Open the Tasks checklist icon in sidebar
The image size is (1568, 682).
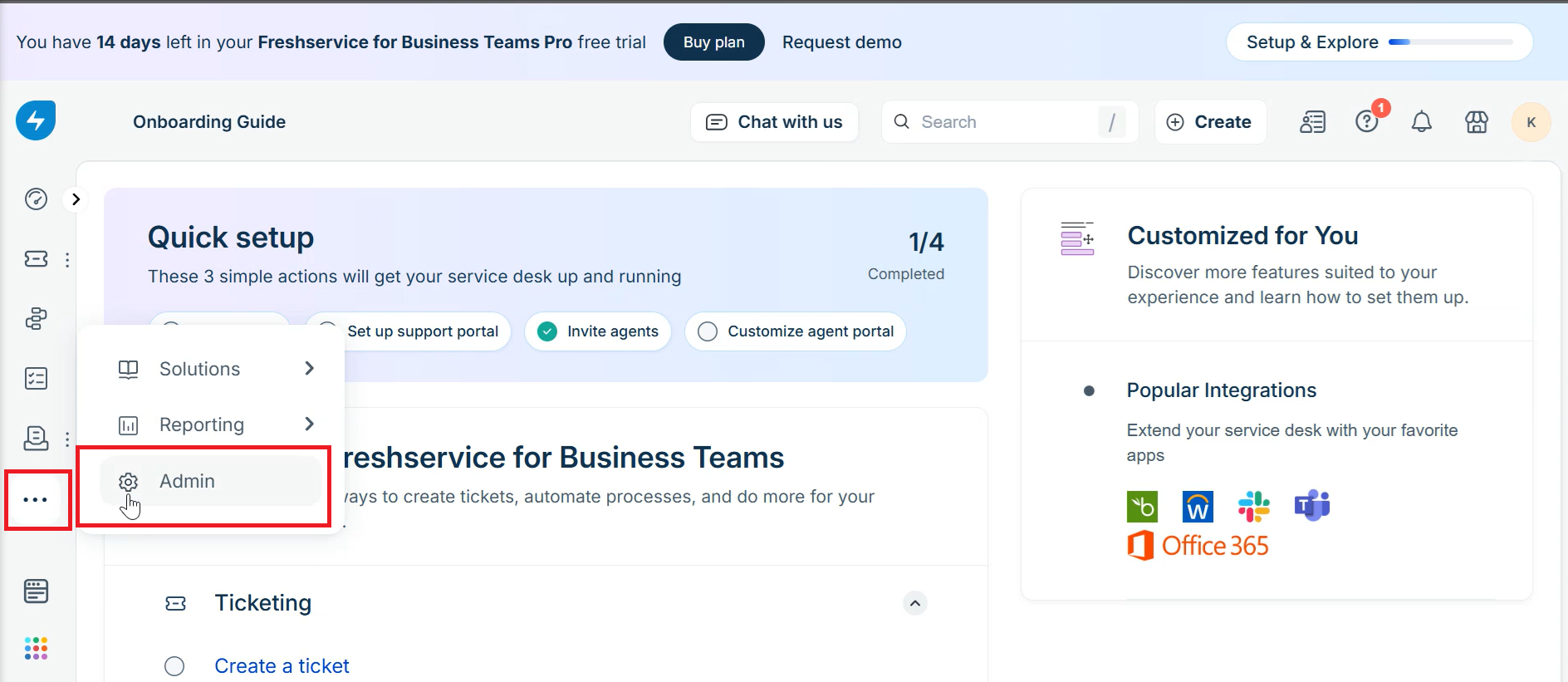[x=36, y=378]
